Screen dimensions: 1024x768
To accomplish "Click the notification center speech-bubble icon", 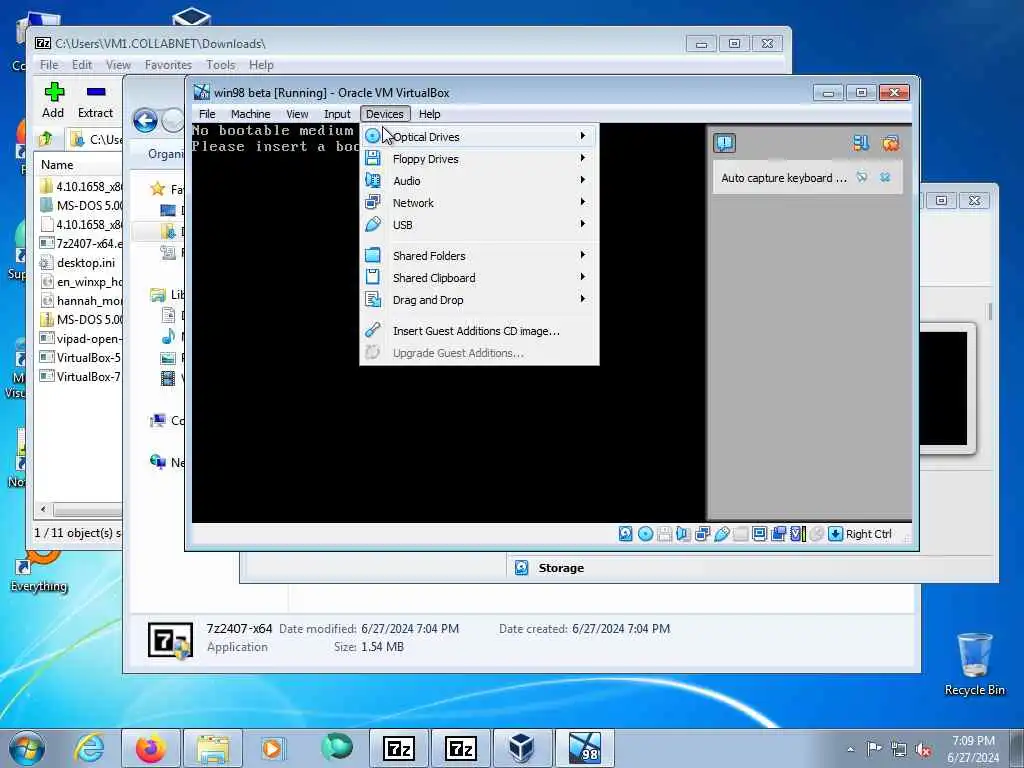I will tap(724, 142).
